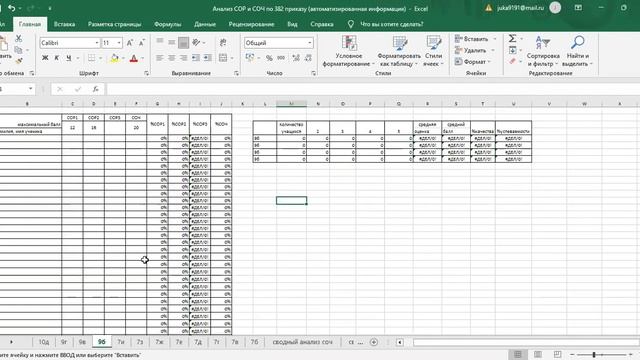Expand Условное форматирование menu
The image size is (640, 360).
[348, 51]
